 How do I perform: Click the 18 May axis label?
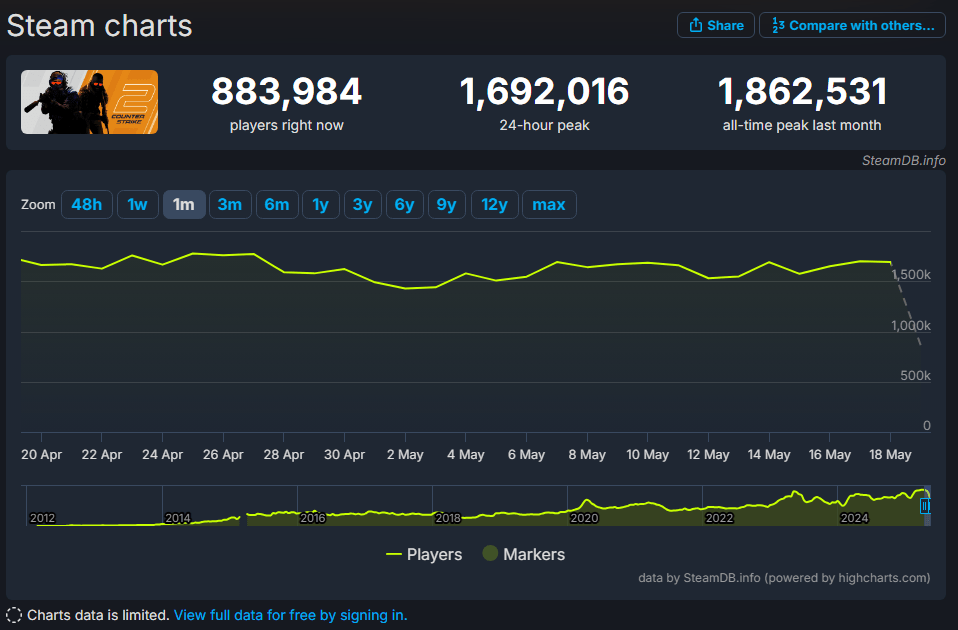click(890, 455)
